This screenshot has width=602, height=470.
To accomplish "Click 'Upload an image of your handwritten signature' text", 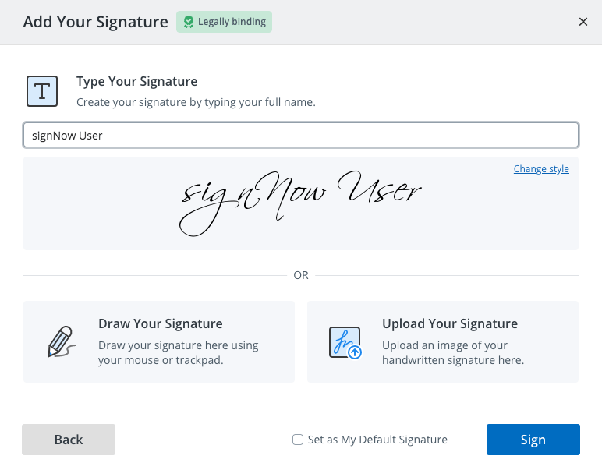I will click(x=453, y=352).
